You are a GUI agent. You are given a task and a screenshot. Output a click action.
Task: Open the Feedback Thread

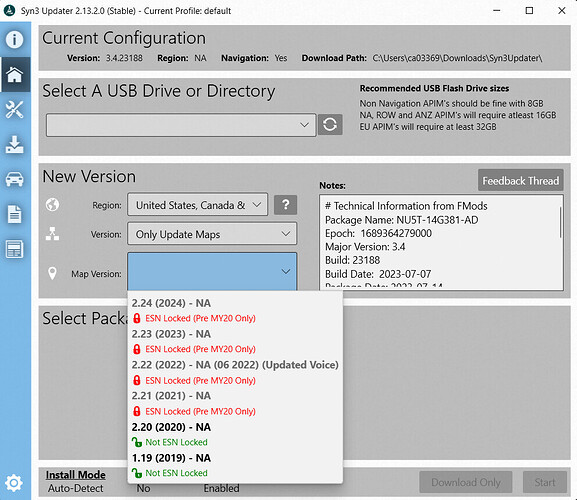(x=521, y=180)
